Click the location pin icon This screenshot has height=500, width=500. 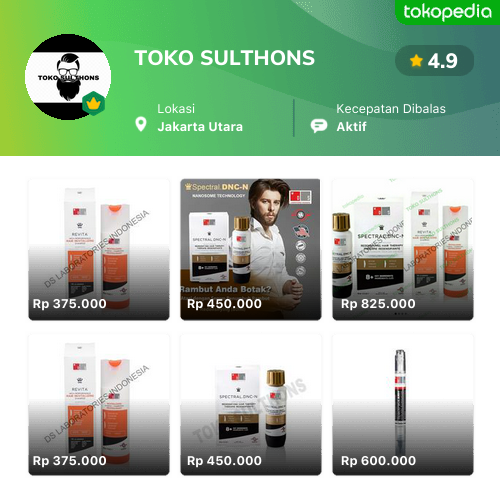(x=141, y=125)
